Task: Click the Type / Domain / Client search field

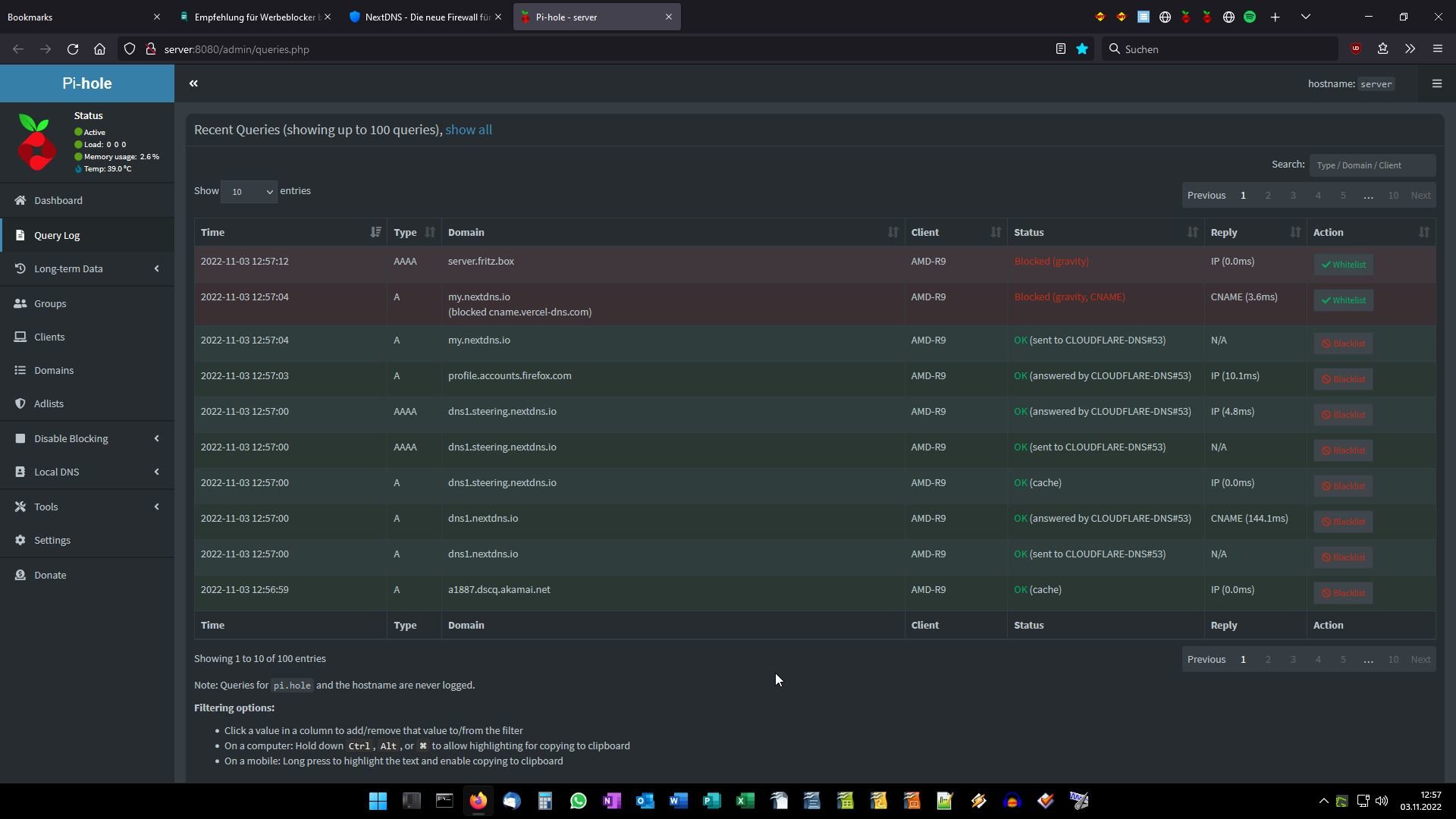Action: tap(1371, 165)
